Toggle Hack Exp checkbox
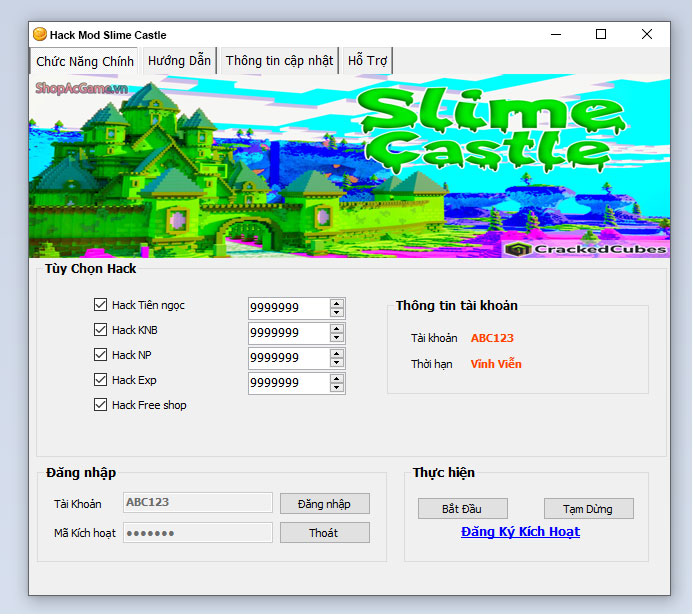Image resolution: width=693 pixels, height=616 pixels. [100, 380]
